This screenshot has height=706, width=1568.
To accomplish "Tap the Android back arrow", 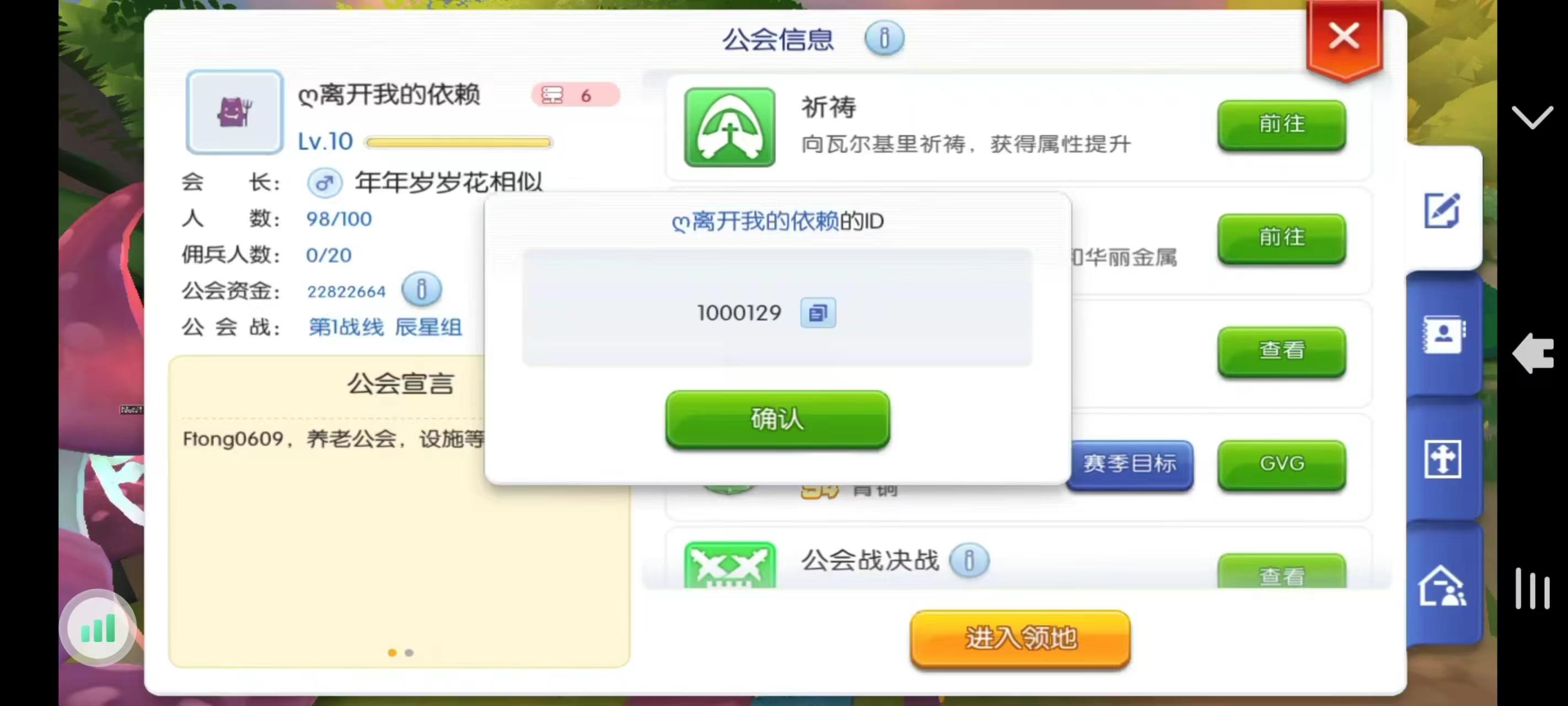I will coord(1533,352).
